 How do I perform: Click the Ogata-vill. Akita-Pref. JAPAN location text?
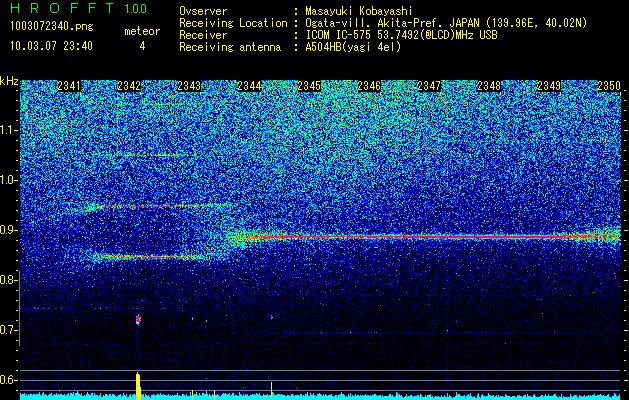click(x=446, y=23)
